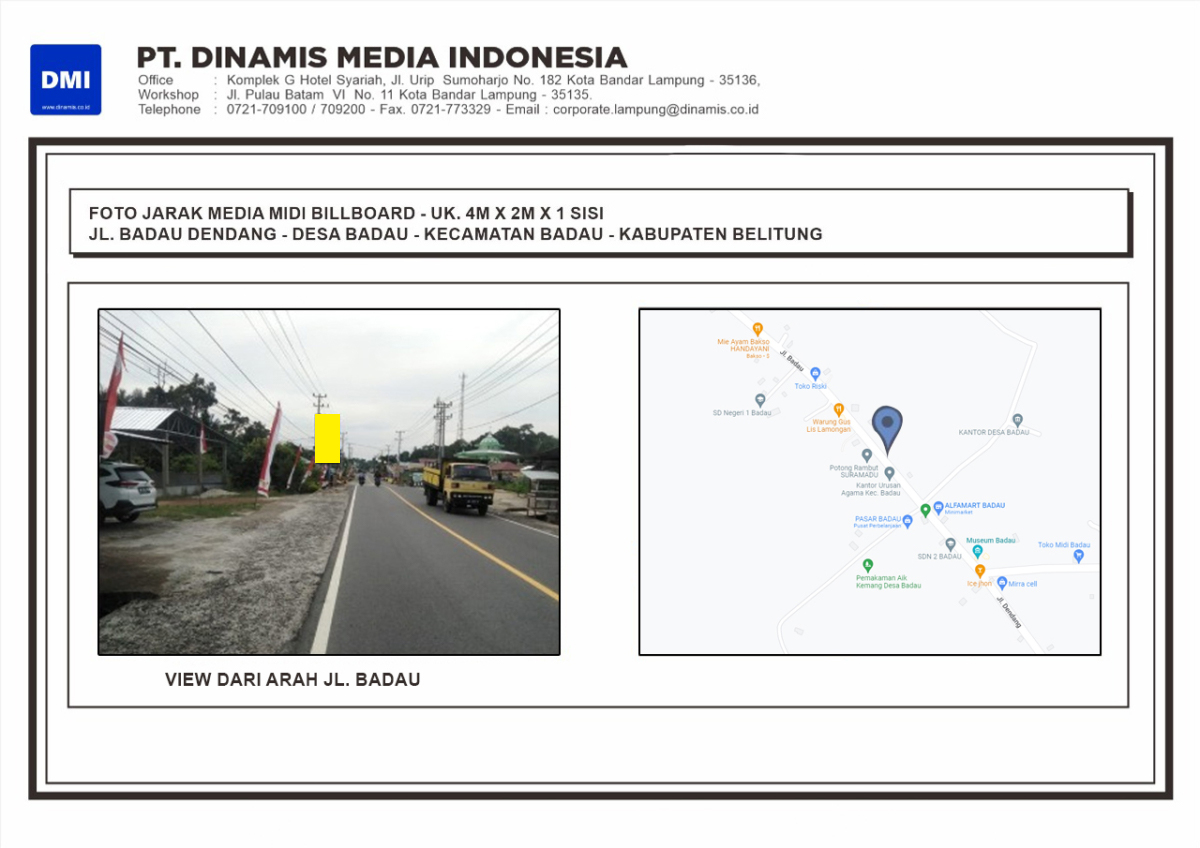Click the yellow billboard placeholder in photo

click(x=327, y=438)
